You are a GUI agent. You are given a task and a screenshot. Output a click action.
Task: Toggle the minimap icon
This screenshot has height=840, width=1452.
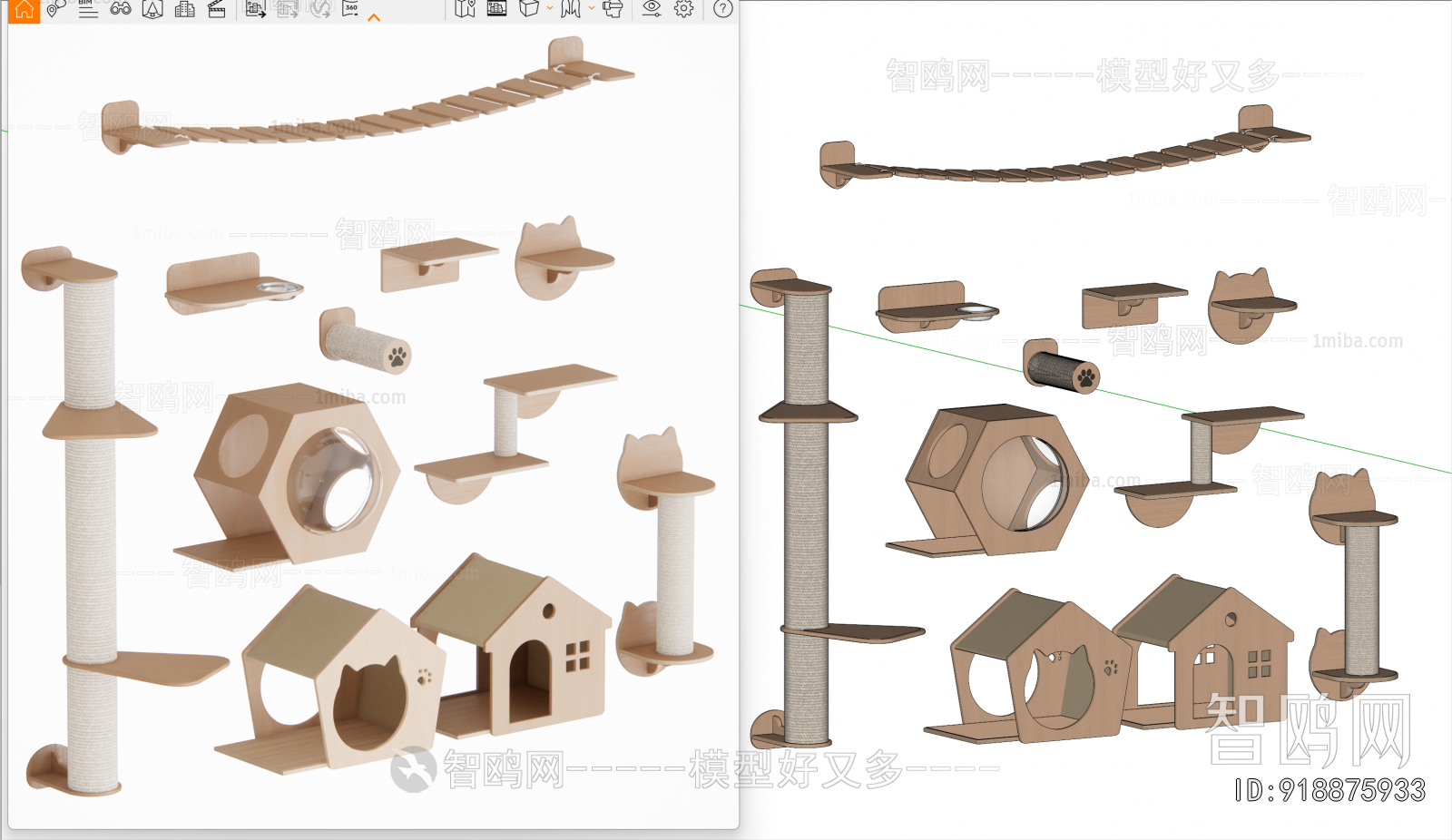[466, 9]
